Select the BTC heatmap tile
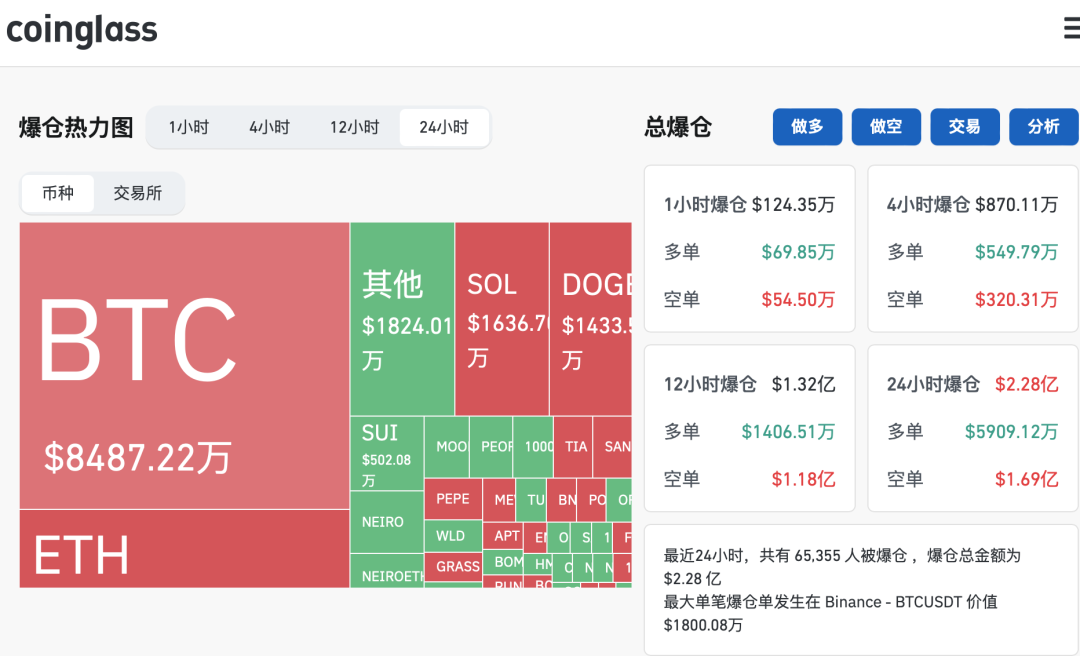 [x=185, y=366]
